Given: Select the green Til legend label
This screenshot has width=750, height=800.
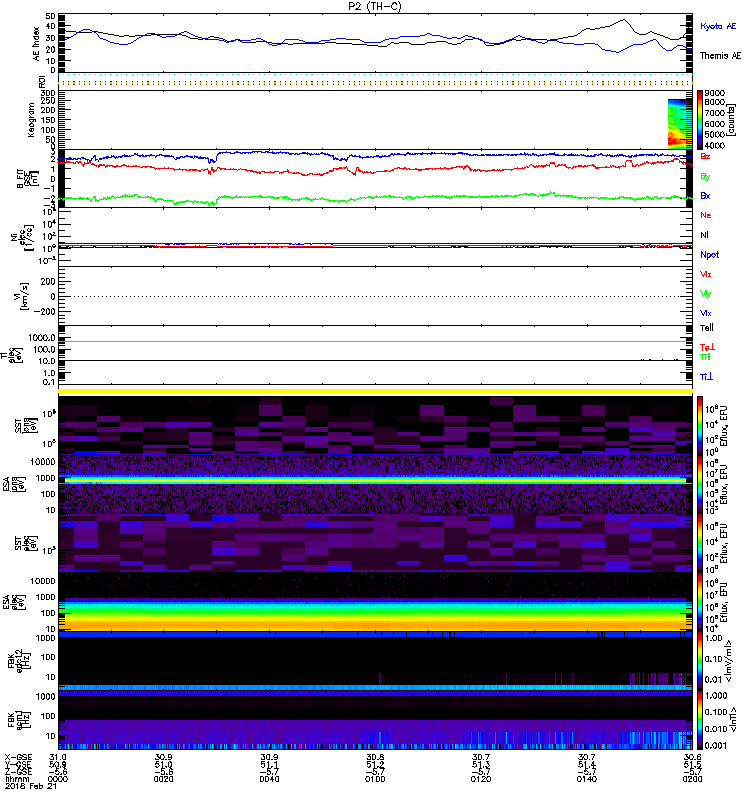Looking at the screenshot, I should click(x=705, y=357).
